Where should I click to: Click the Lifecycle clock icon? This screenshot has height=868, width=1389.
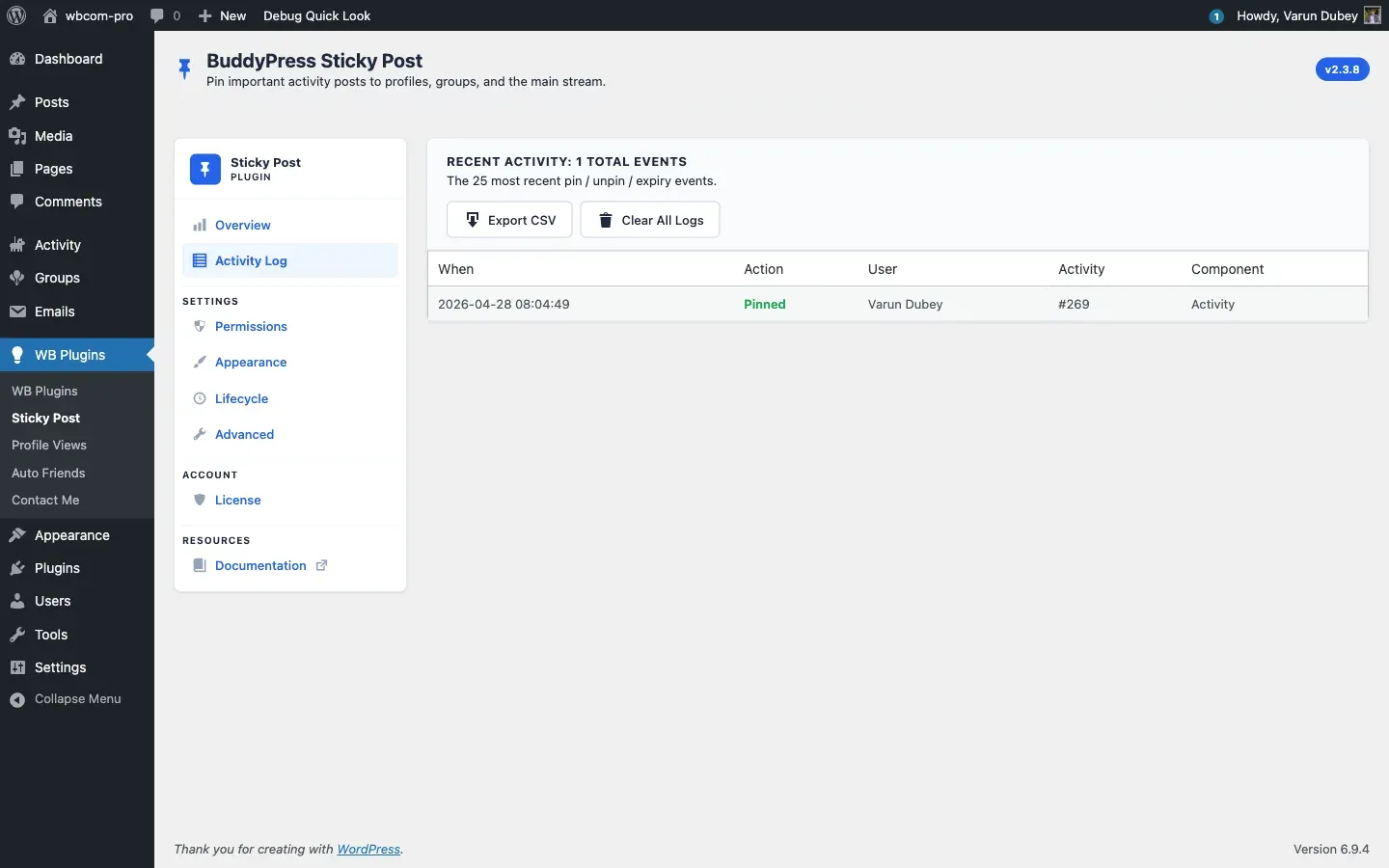200,398
